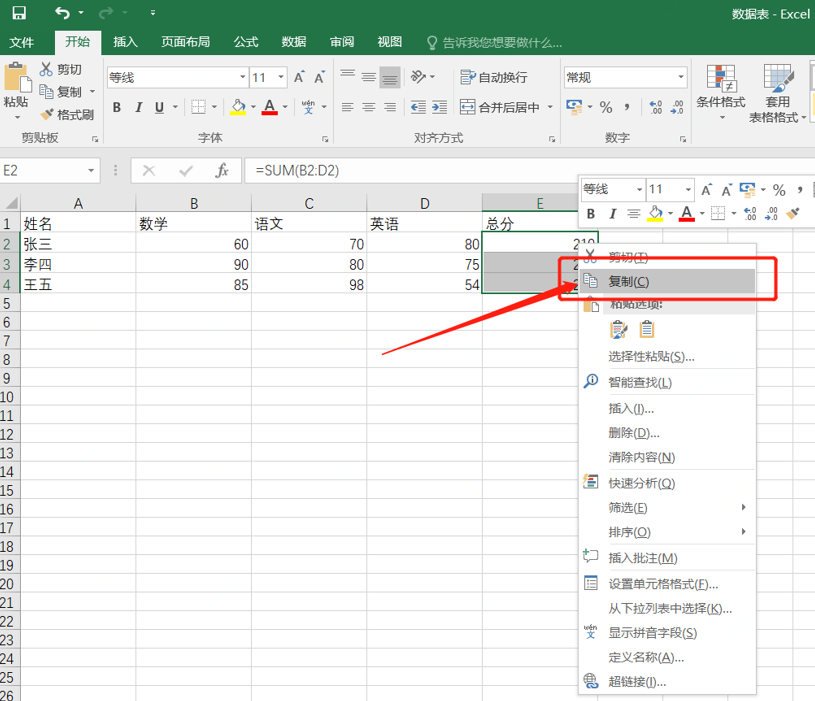This screenshot has height=701, width=815.
Task: Apply mini toolbar yellow fill color
Action: [655, 214]
